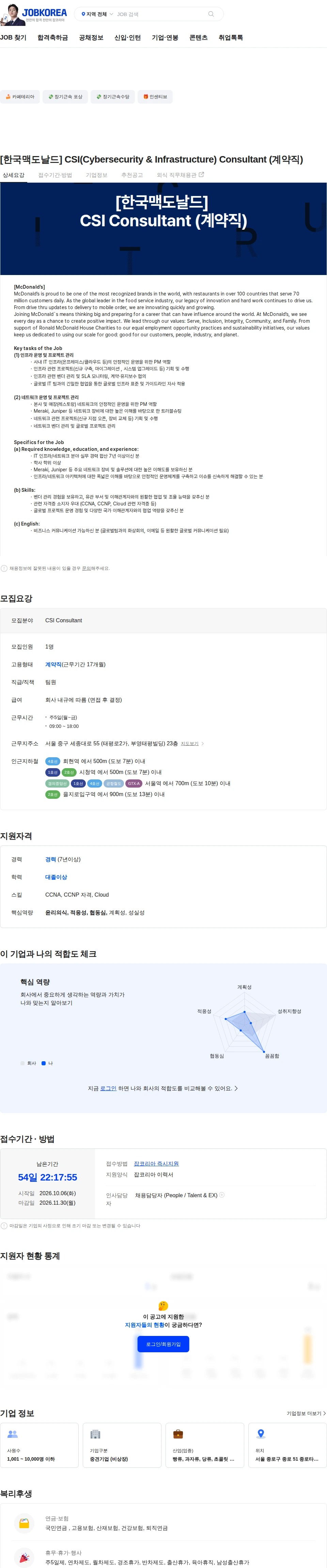
Task: Click the 위치 map pin icon card
Action: (287, 1445)
